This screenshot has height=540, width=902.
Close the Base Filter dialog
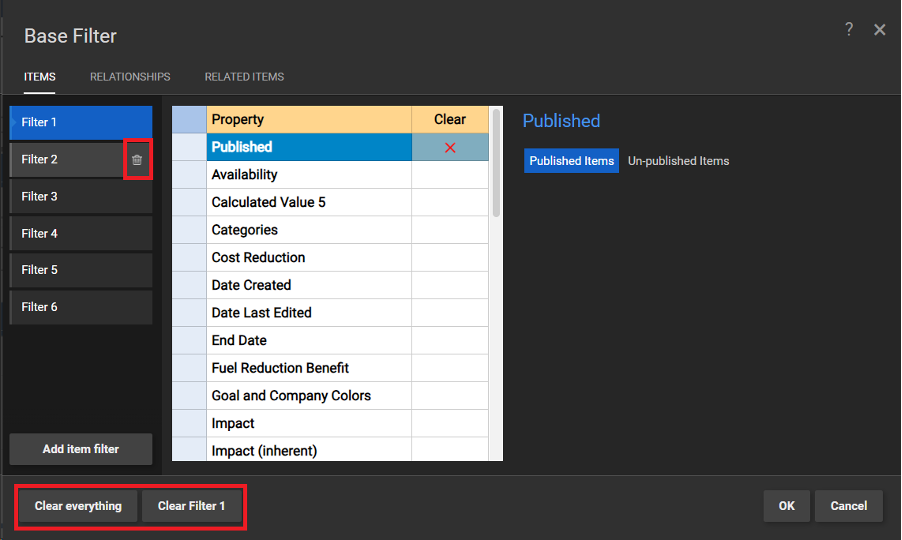(880, 29)
